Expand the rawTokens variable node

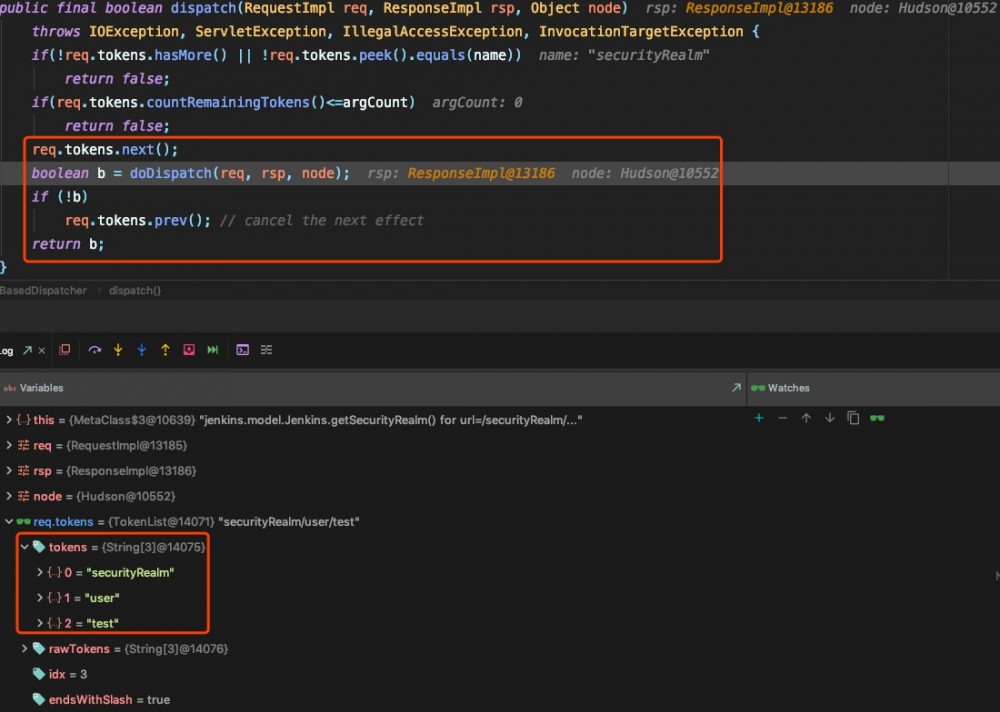pos(25,649)
